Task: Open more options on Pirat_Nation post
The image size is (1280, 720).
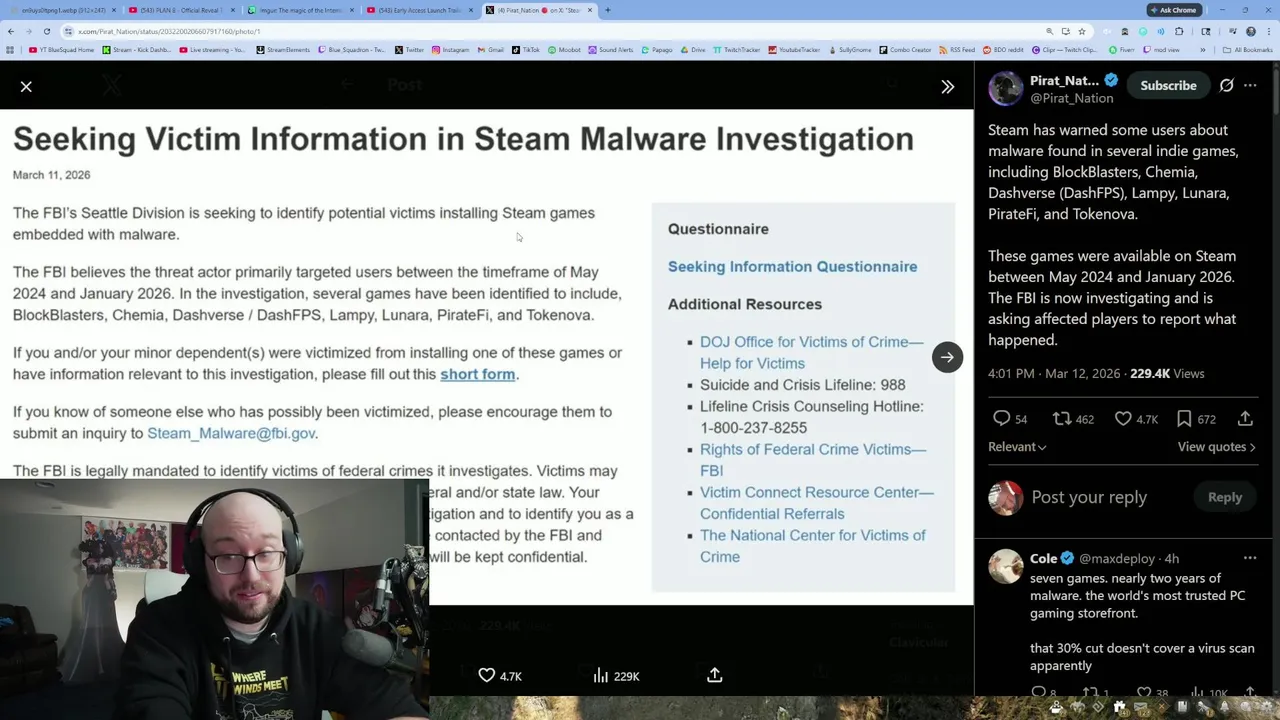Action: tap(1250, 86)
